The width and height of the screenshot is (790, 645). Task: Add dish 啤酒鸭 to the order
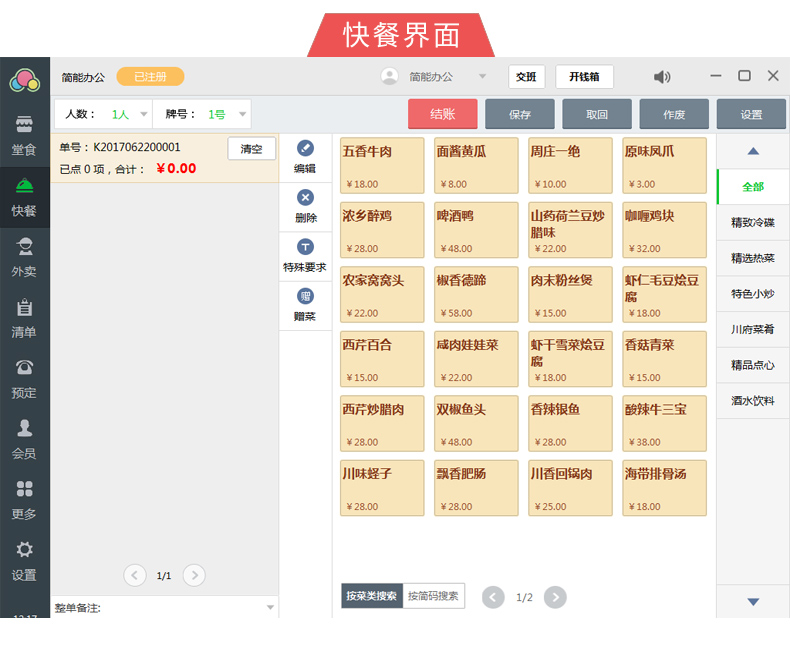coord(476,230)
